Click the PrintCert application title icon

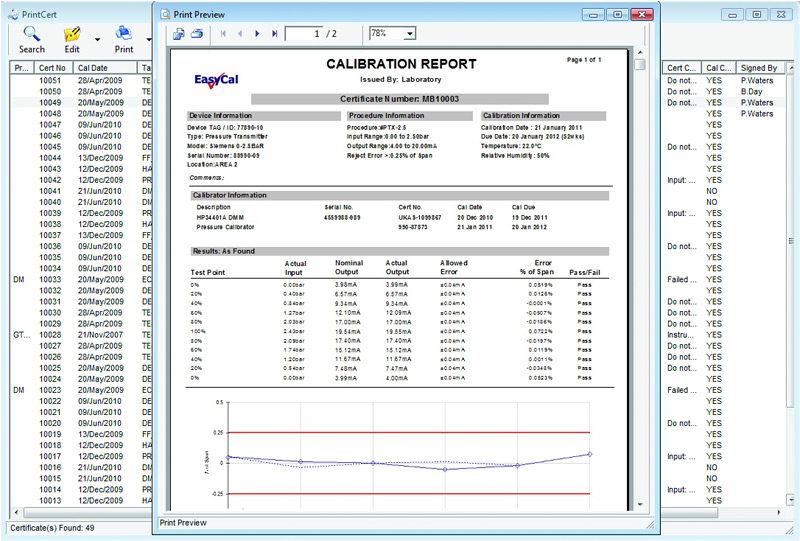pos(13,14)
